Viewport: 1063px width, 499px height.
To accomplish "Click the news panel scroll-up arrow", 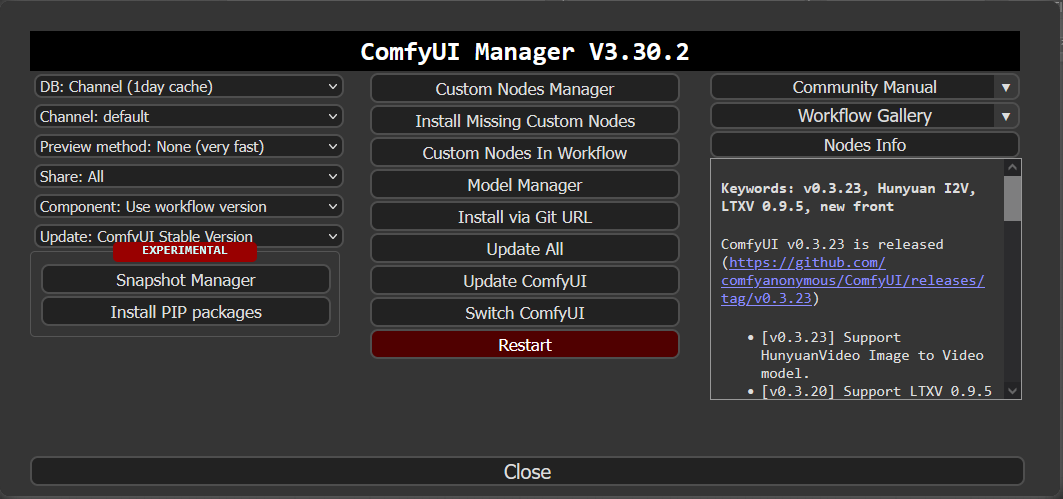I will (1012, 167).
